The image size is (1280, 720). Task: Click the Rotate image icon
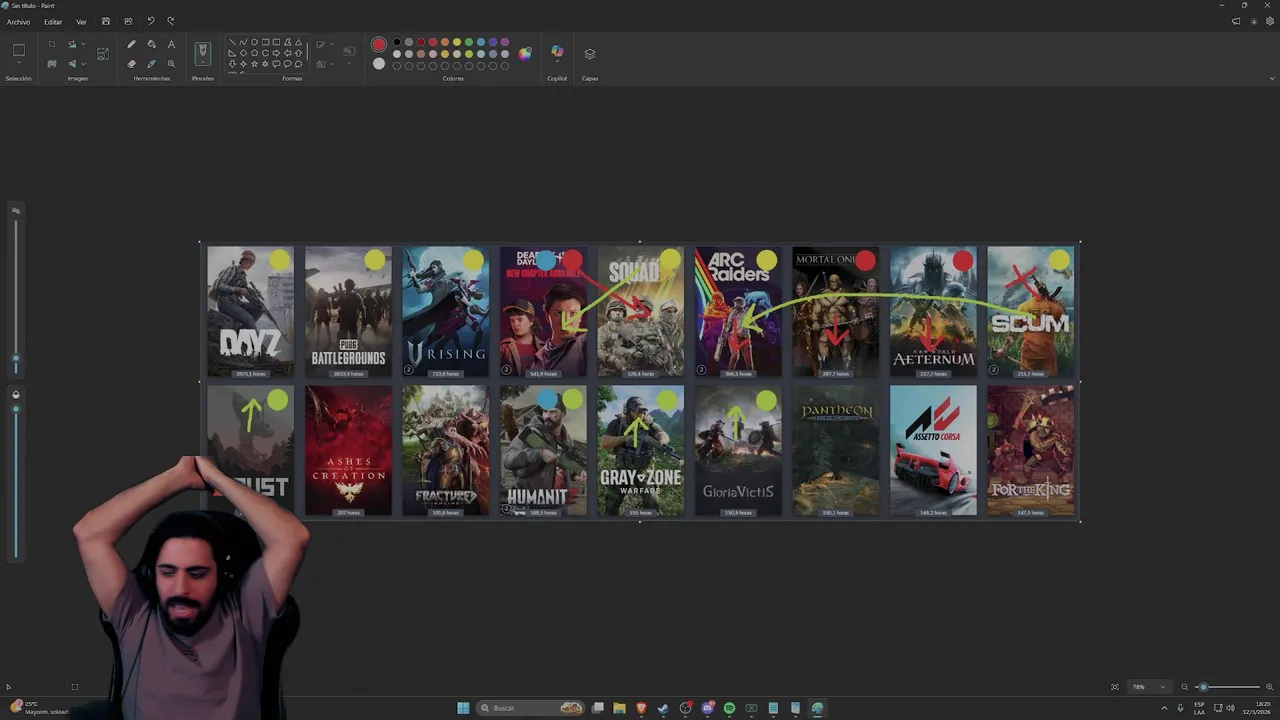tap(72, 44)
